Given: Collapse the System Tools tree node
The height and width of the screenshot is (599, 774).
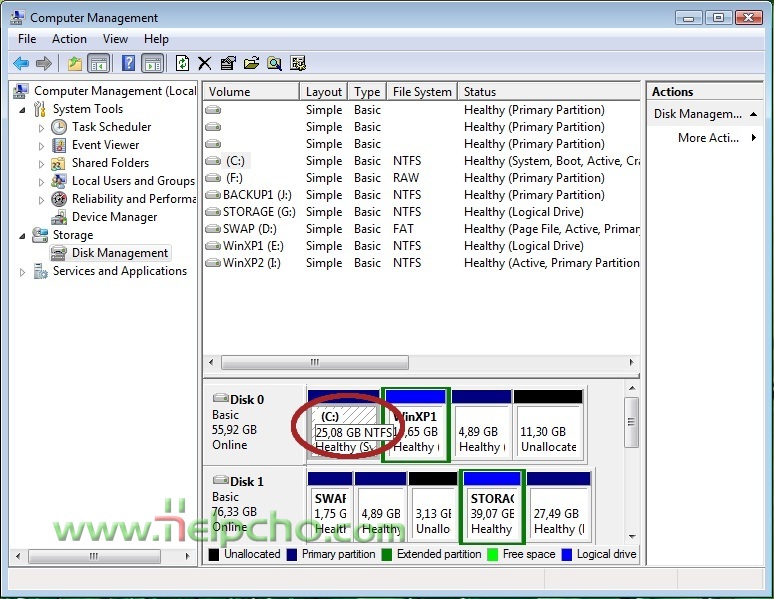Looking at the screenshot, I should [22, 109].
